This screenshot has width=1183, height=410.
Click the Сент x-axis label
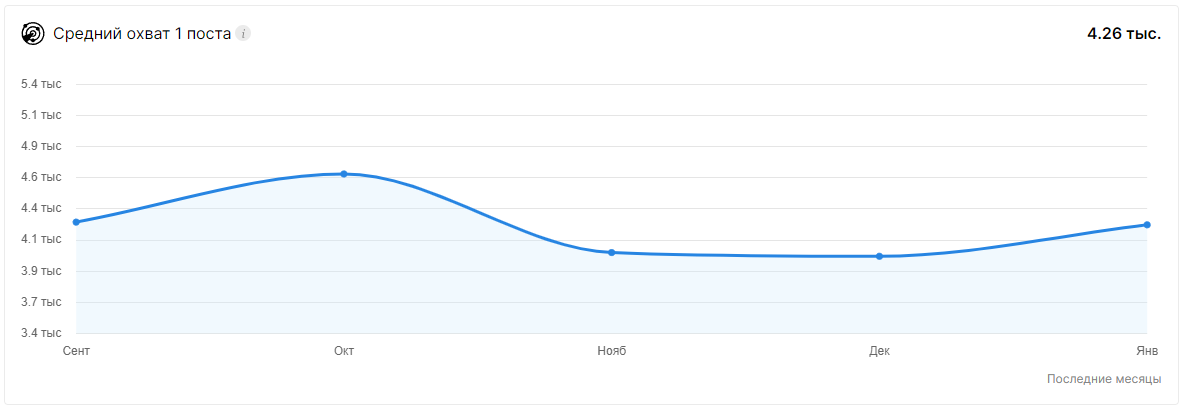coord(76,351)
